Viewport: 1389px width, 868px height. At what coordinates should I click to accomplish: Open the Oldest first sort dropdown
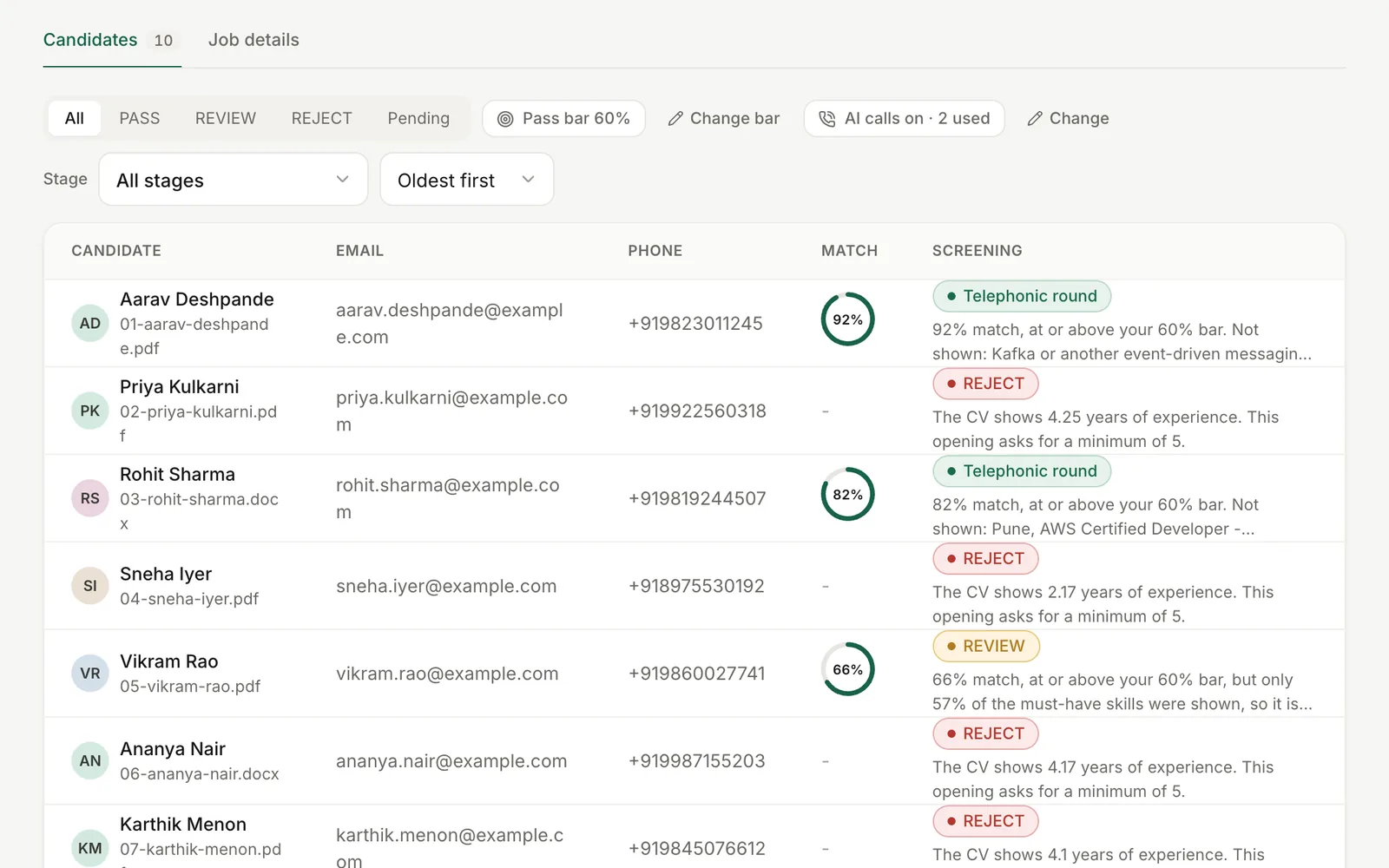tap(467, 180)
